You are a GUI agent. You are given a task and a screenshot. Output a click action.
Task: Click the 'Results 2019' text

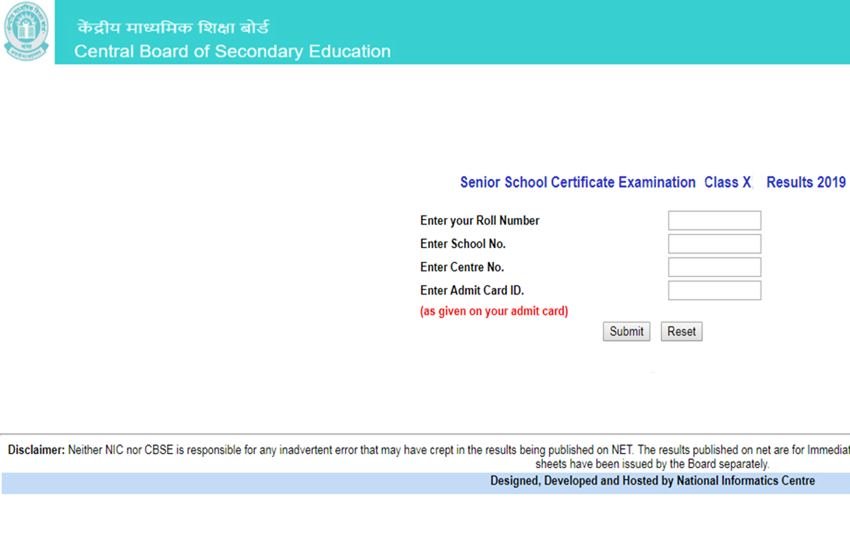[x=806, y=182]
